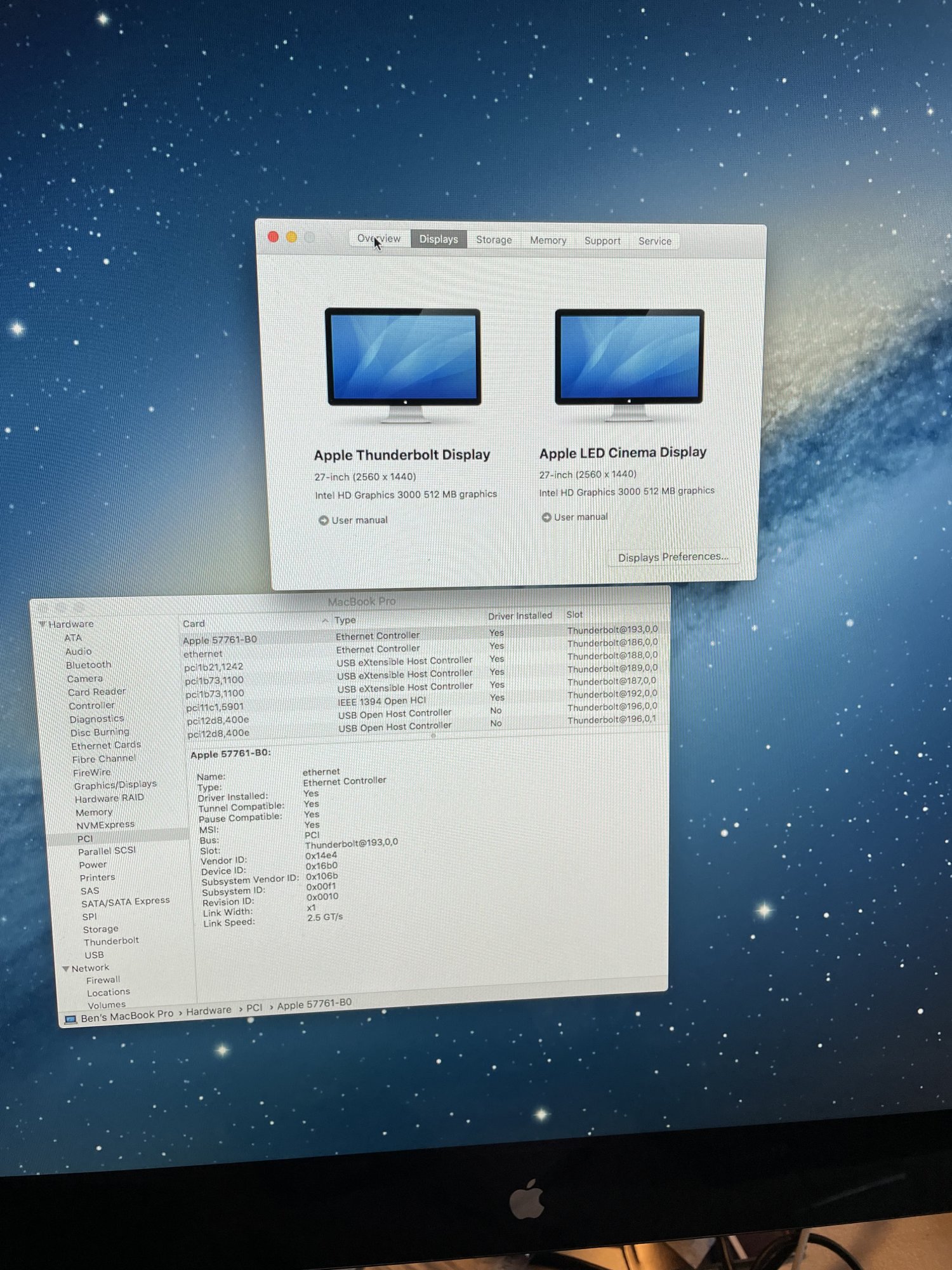Open Thunderbolt Display user manual link
Image resolution: width=952 pixels, height=1270 pixels.
pos(359,520)
